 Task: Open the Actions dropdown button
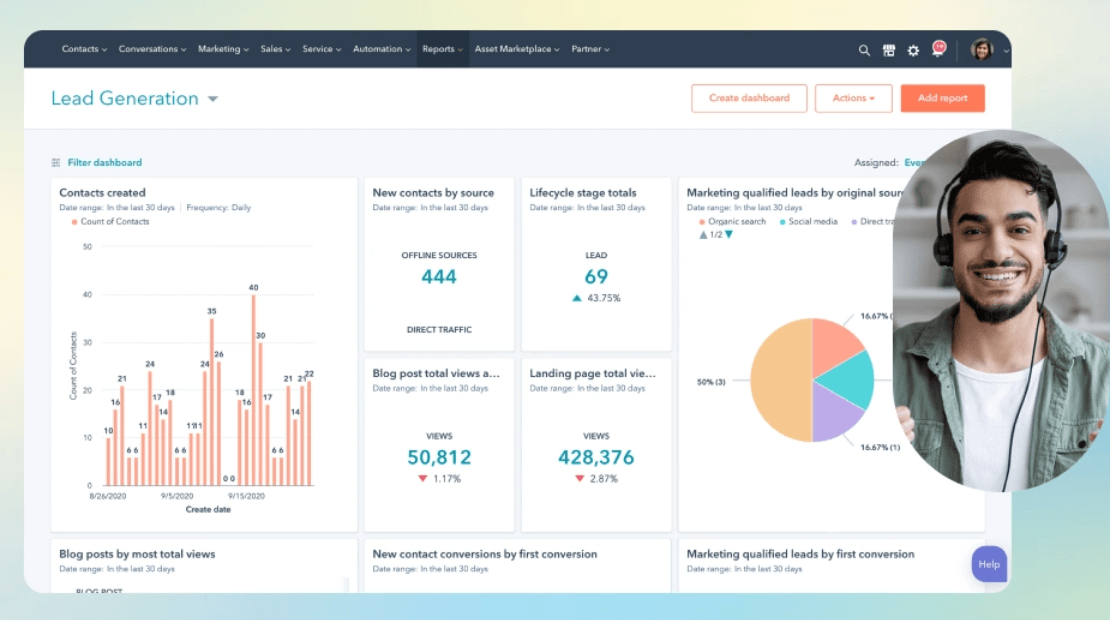coord(853,98)
